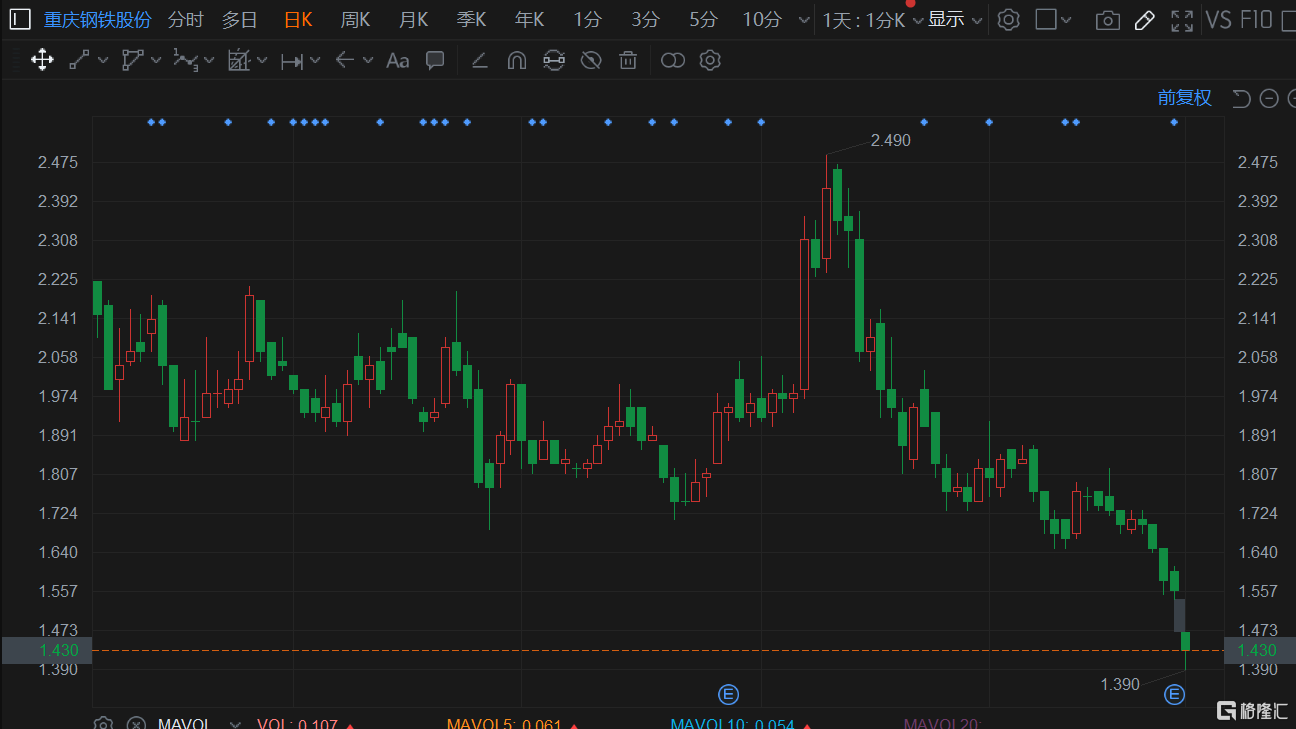Add a comment bubble annotation
Screen dimensions: 1296x729
coord(435,60)
